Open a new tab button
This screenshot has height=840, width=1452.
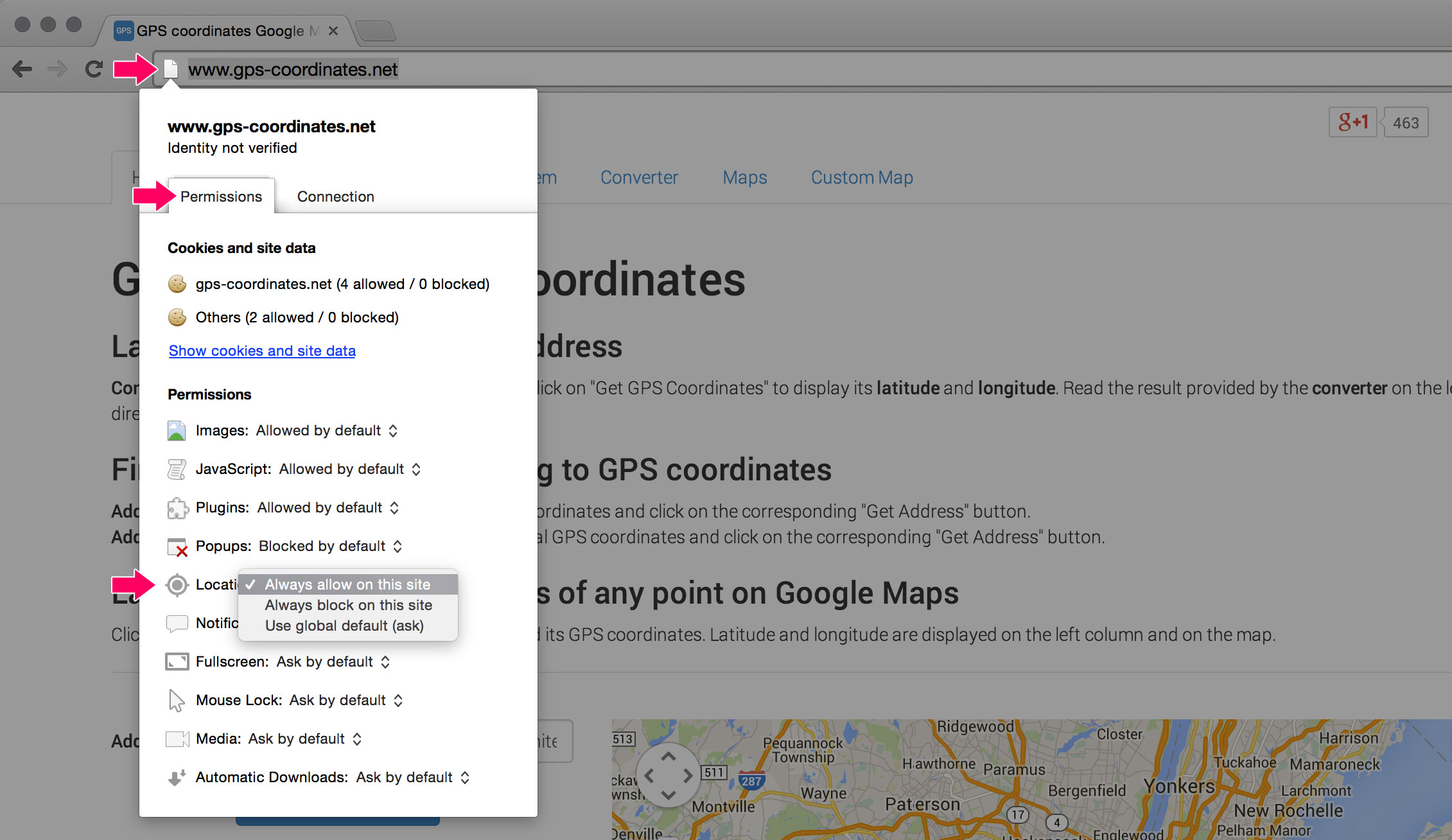click(376, 30)
